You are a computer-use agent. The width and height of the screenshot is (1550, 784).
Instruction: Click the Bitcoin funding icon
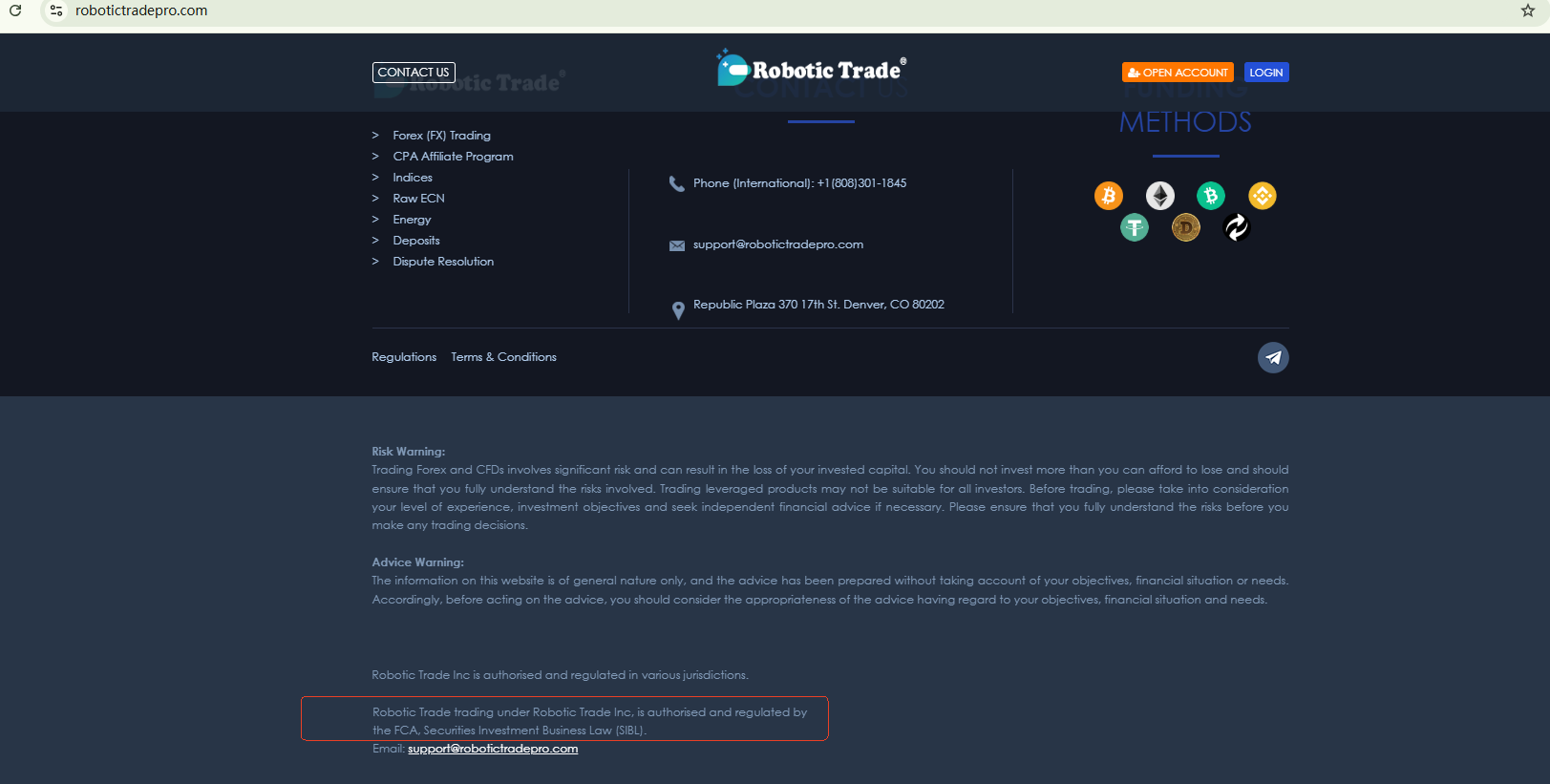[x=1109, y=196]
